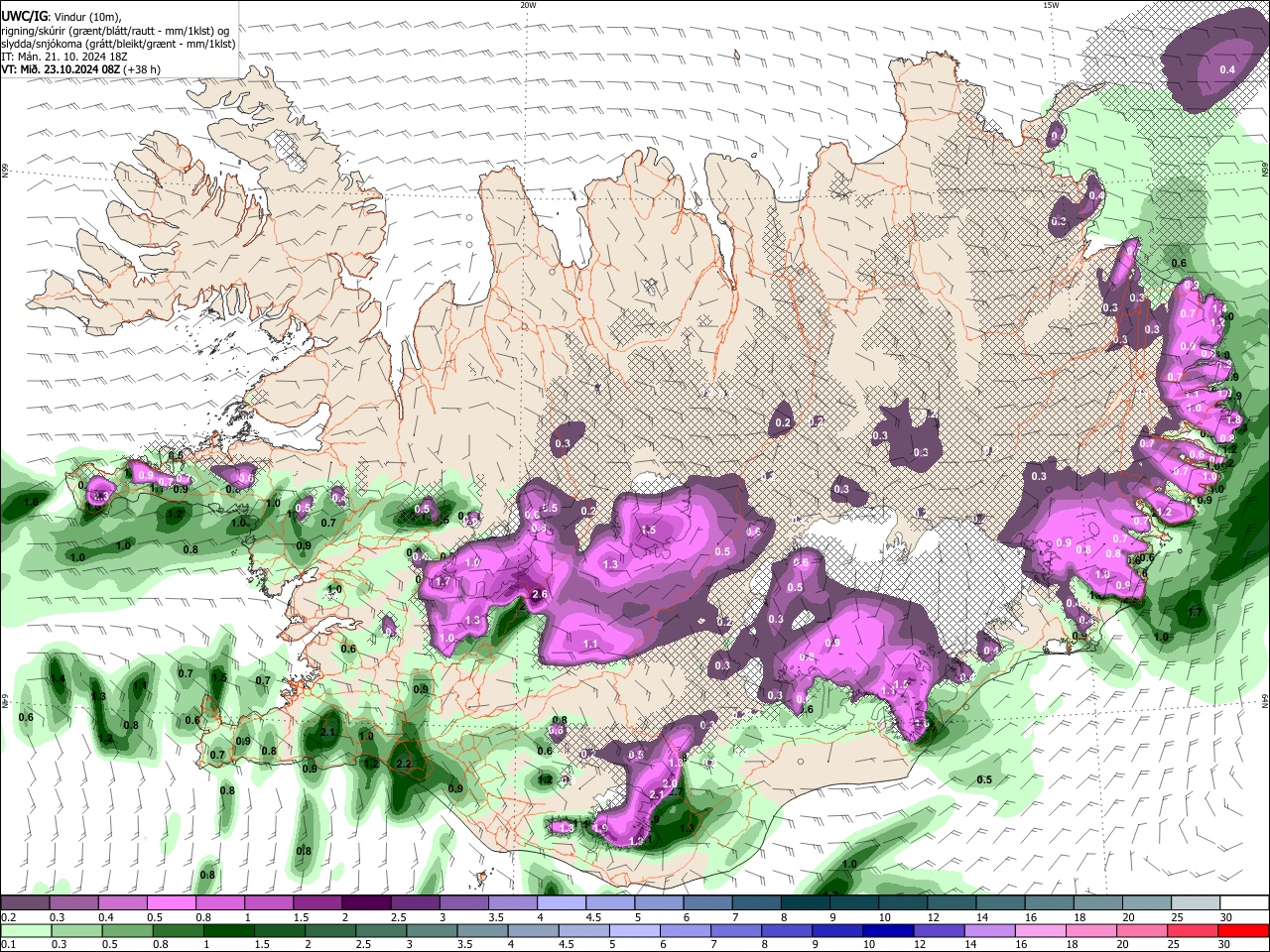This screenshot has height=952, width=1270.
Task: Pick the light pink swatch at 16 in lower legend
Action: tap(1040, 930)
